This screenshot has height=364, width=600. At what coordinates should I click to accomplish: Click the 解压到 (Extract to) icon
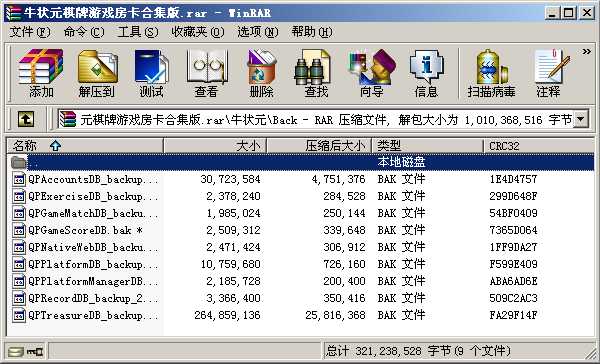97,73
